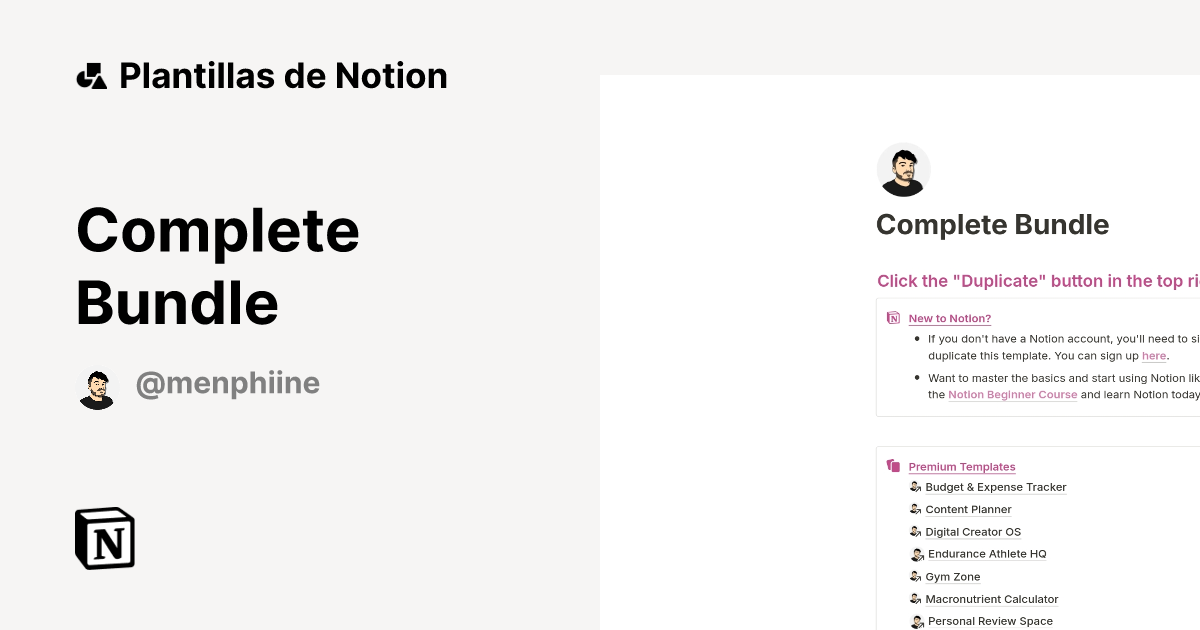Open the Digital Creator OS template link
This screenshot has width=1200, height=630.
[973, 531]
